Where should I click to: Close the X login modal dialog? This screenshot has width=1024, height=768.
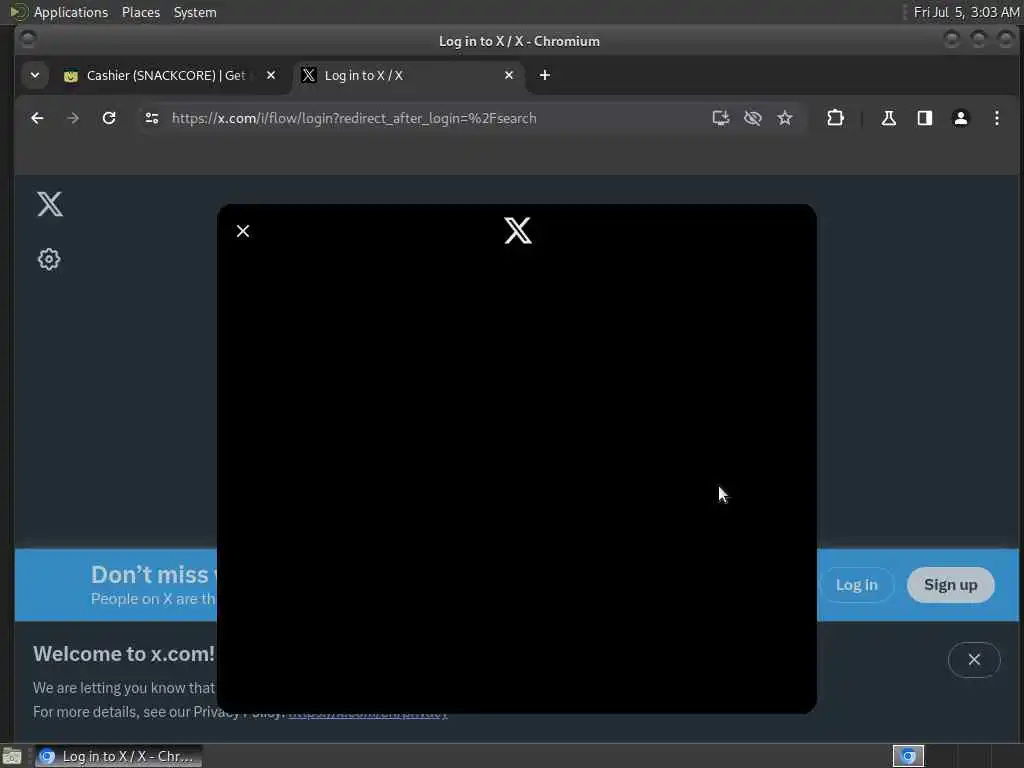click(243, 231)
